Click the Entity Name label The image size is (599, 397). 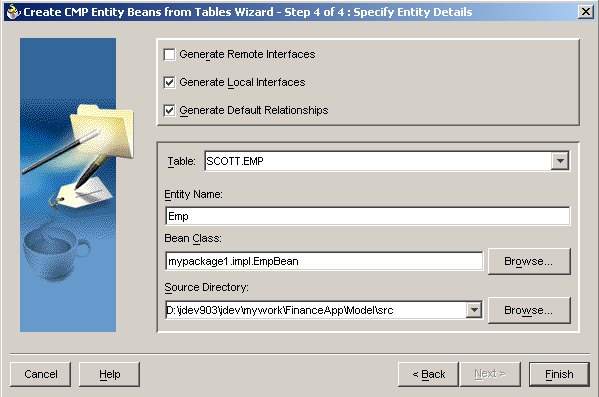click(193, 194)
